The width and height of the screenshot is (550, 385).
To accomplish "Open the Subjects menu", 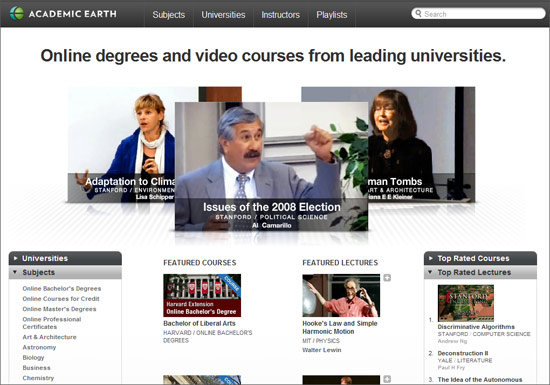I will click(x=168, y=15).
